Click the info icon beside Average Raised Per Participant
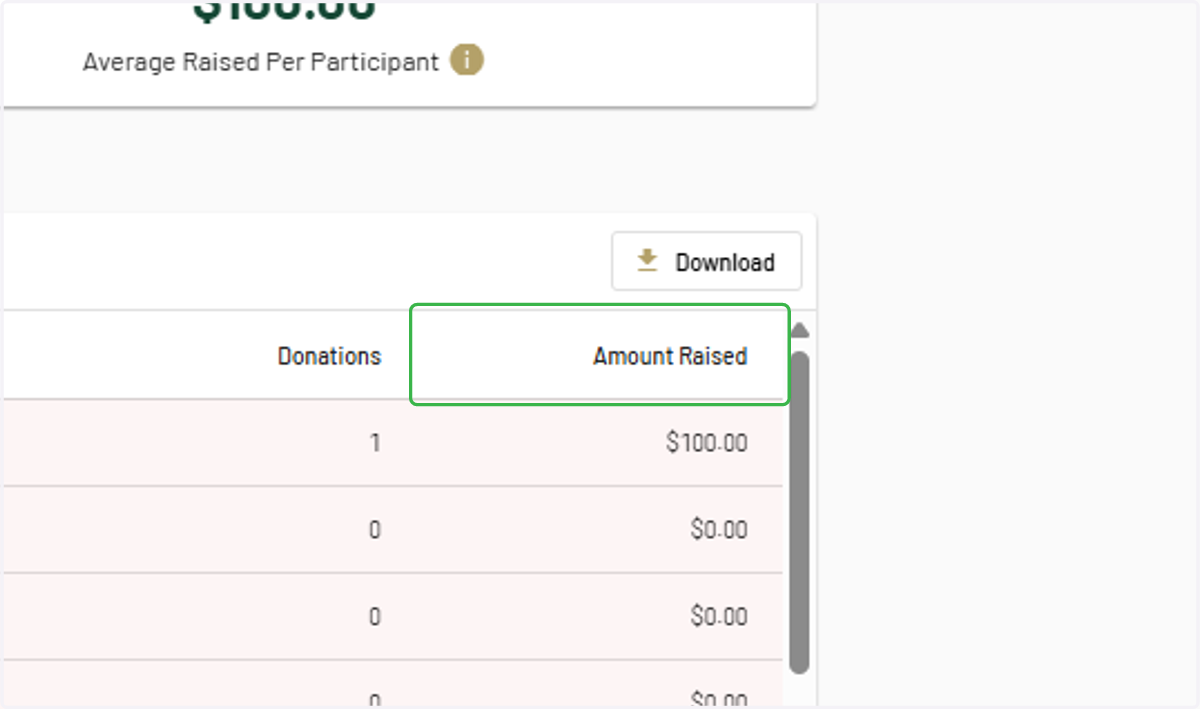Image resolution: width=1200 pixels, height=709 pixels. pos(467,60)
